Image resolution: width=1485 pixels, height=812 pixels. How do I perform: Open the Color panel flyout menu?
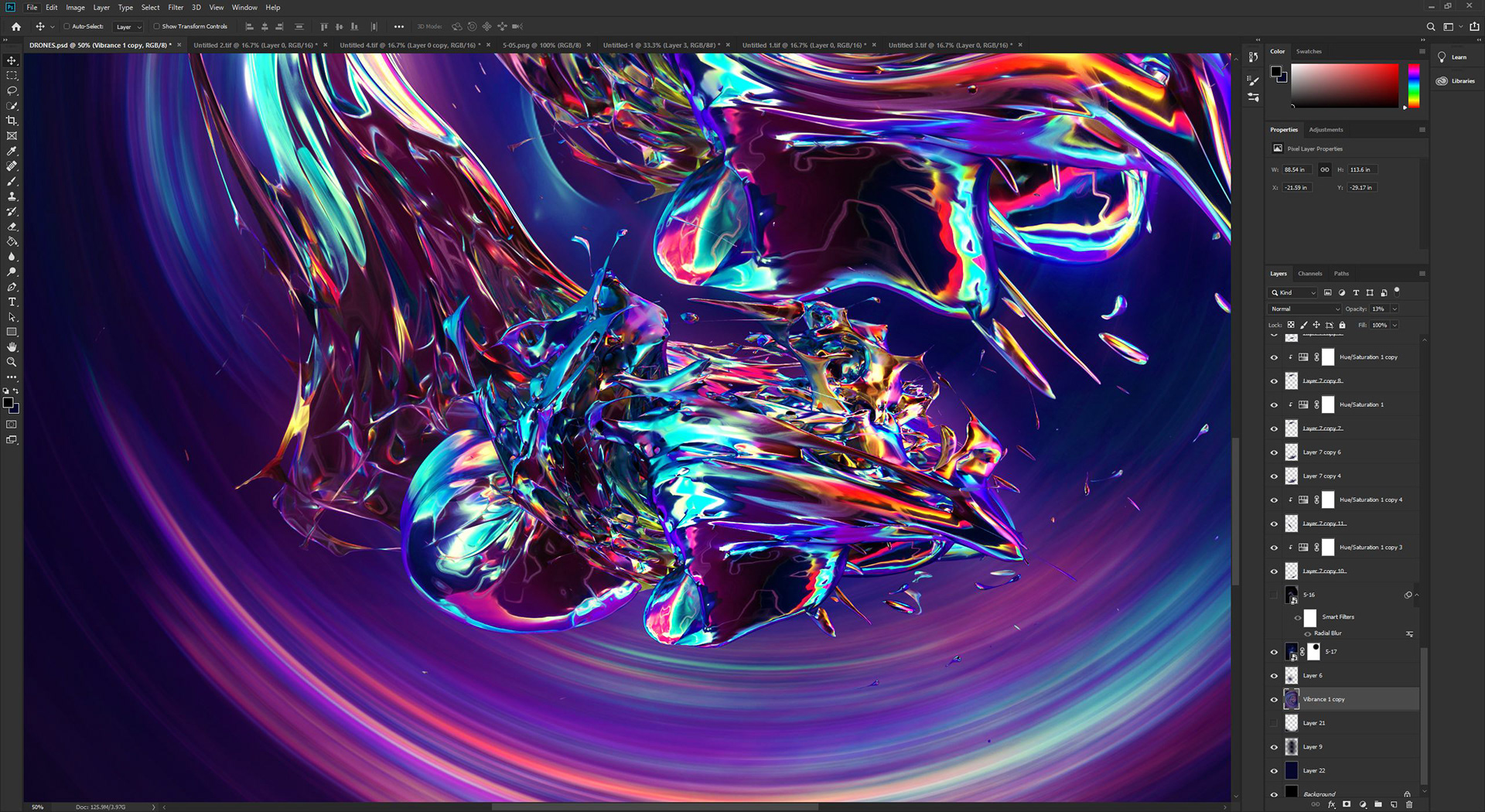1422,51
